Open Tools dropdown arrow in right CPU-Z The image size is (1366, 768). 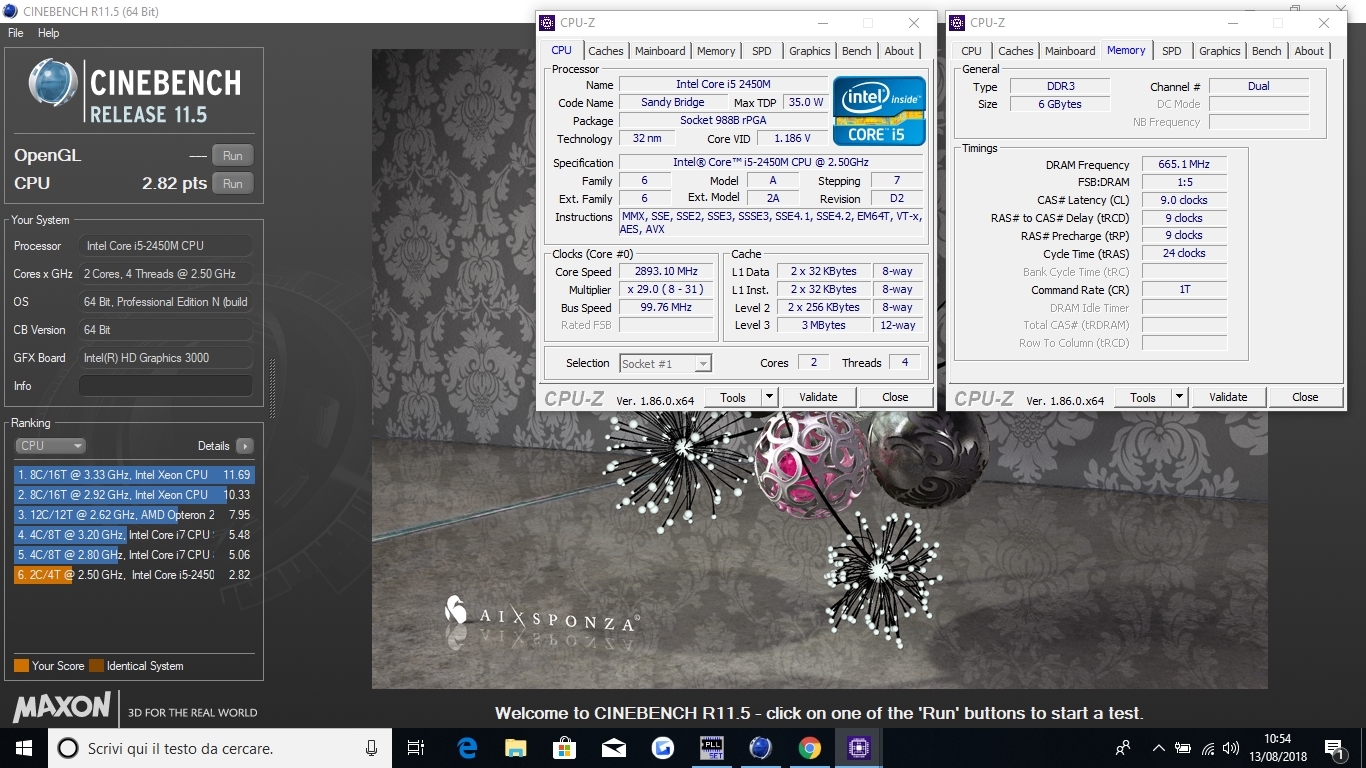point(1179,397)
